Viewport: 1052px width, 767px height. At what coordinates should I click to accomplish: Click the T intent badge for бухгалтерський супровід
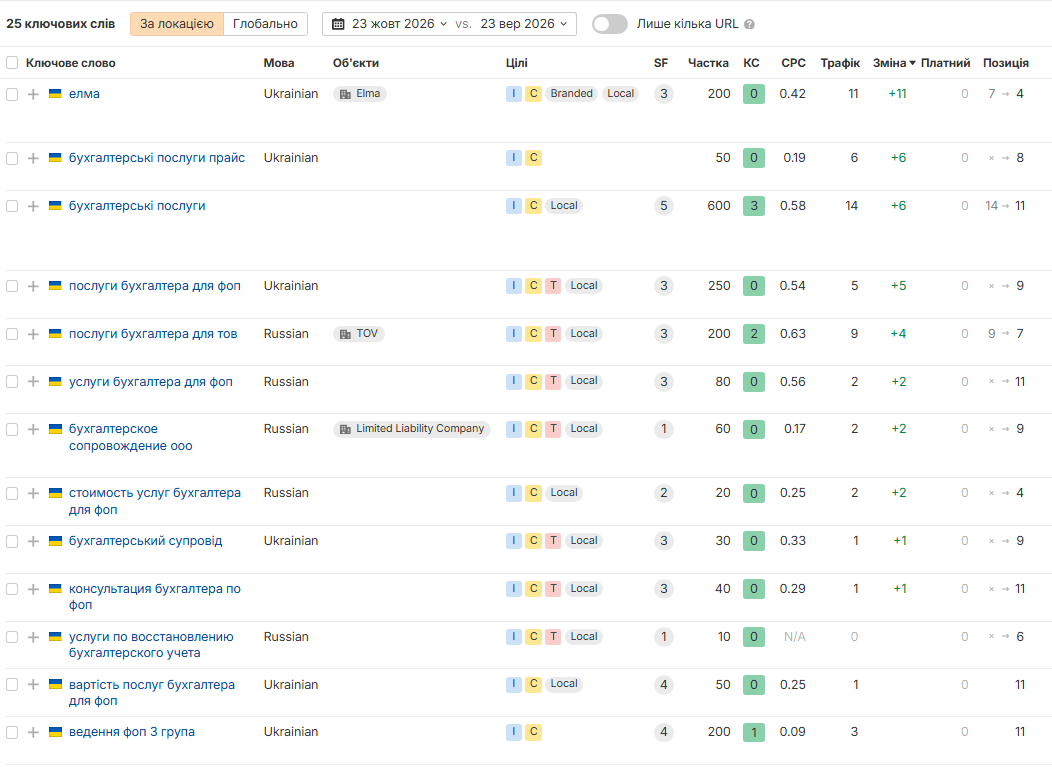(x=554, y=541)
